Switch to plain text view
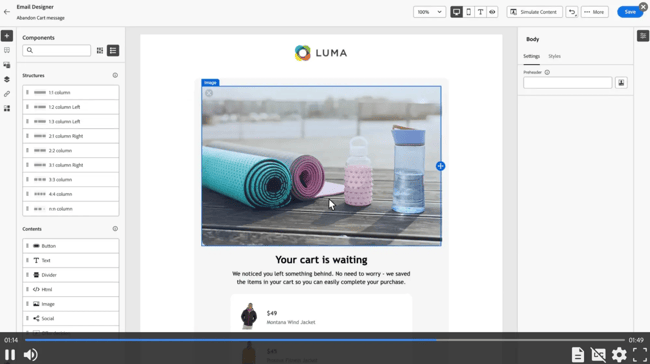650x364 pixels. point(480,12)
